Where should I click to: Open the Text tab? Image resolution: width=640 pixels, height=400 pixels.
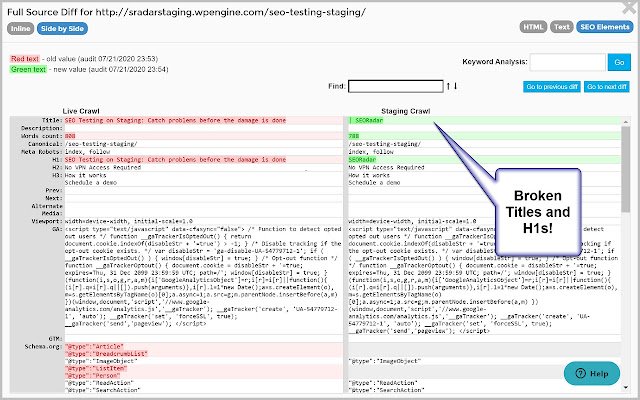562,27
